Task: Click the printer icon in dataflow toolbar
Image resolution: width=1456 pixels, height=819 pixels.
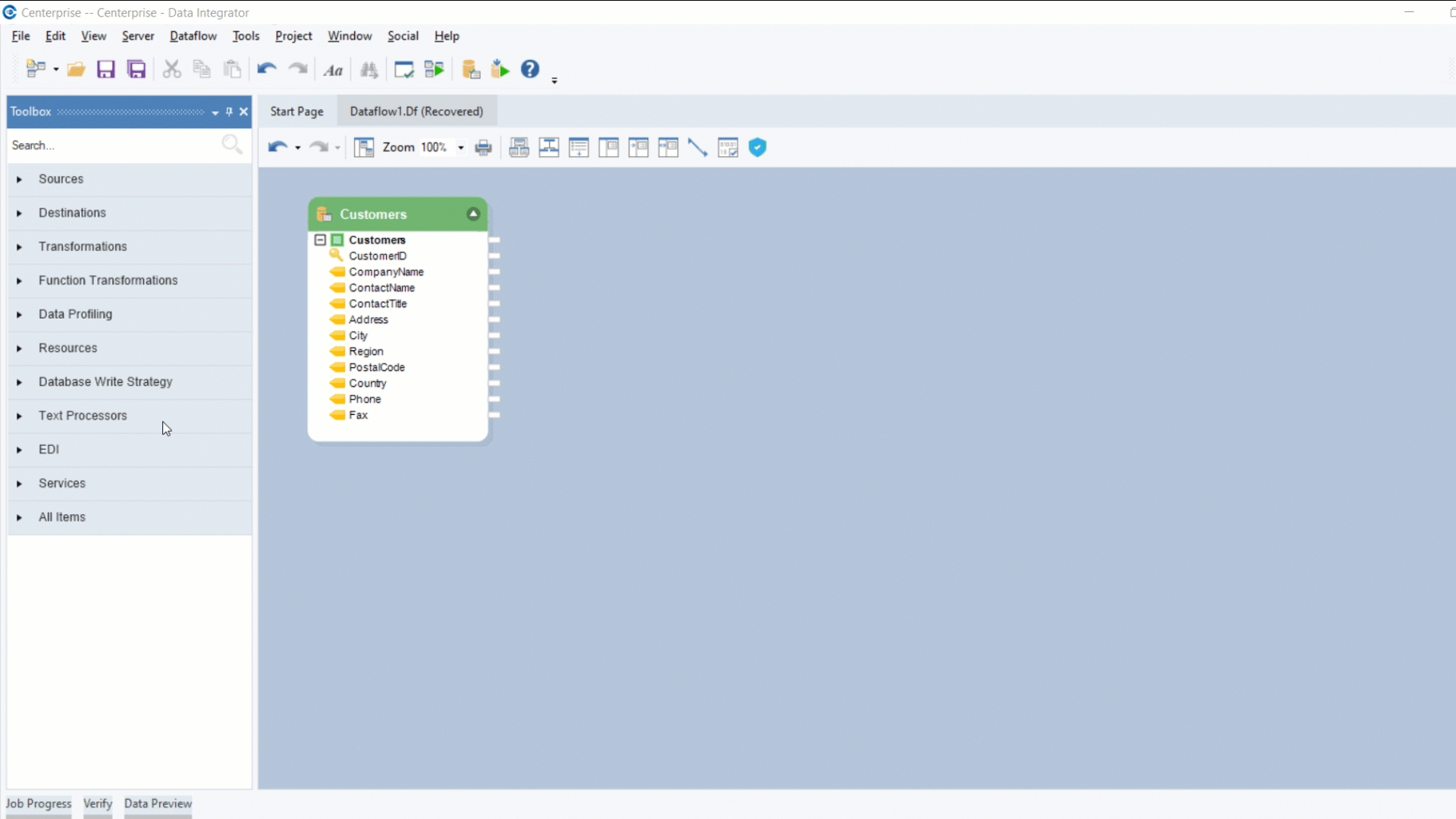Action: (x=483, y=148)
